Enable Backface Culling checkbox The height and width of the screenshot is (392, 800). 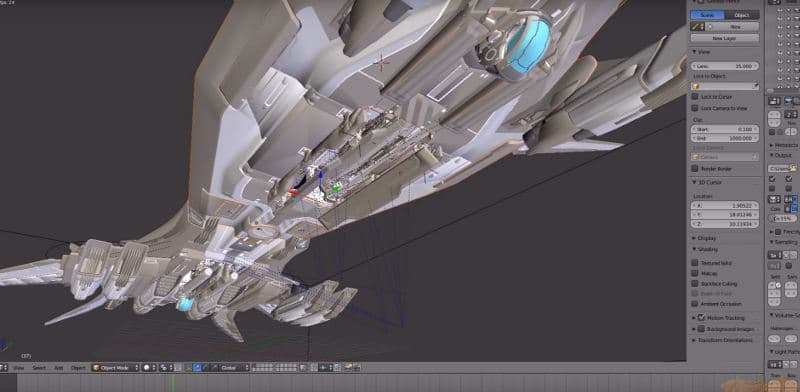pyautogui.click(x=694, y=283)
